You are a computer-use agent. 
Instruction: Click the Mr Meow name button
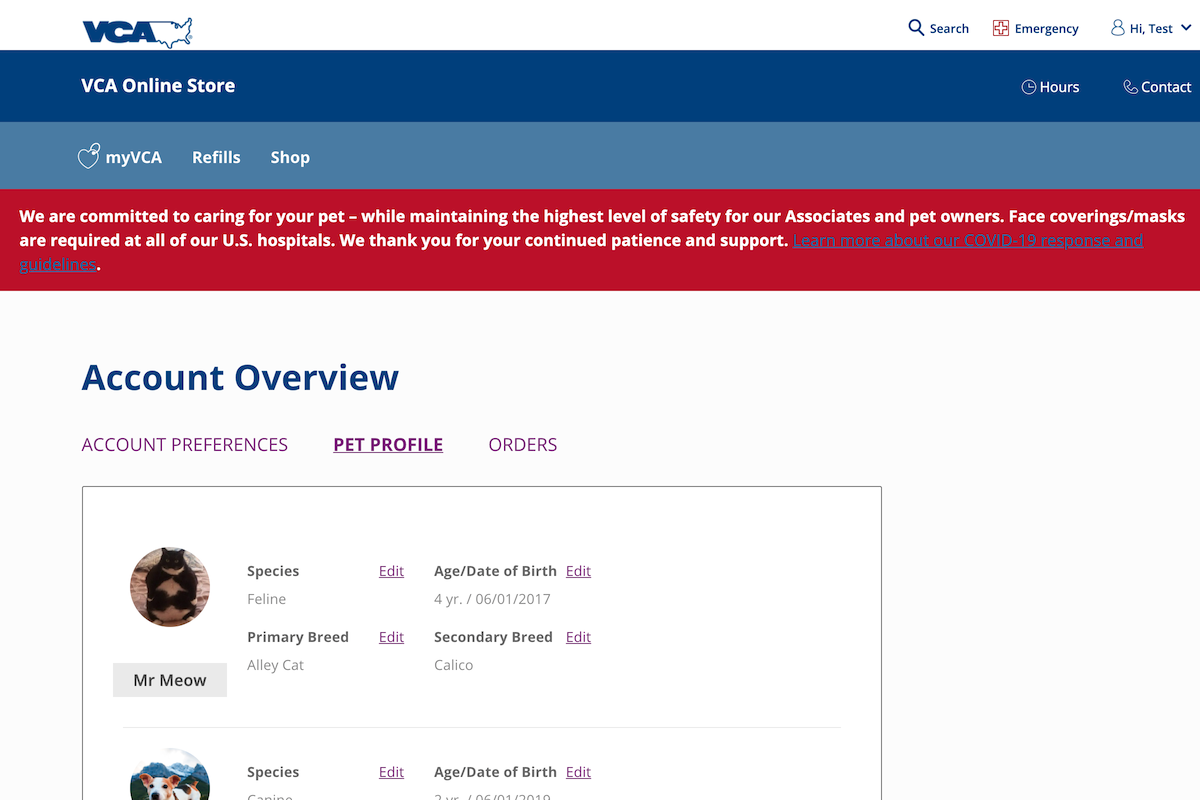click(x=170, y=680)
